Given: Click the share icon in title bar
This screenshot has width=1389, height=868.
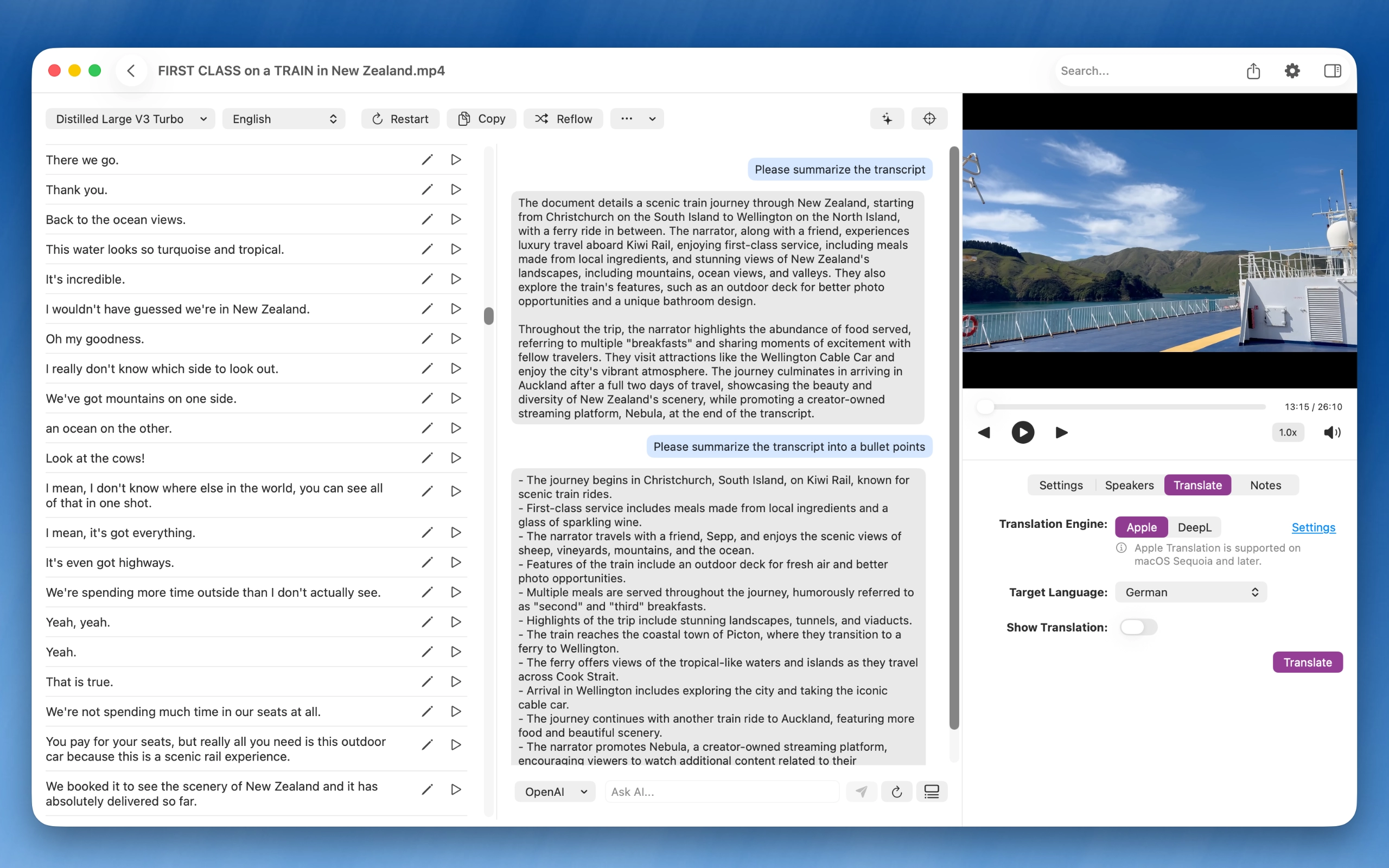Looking at the screenshot, I should click(x=1253, y=71).
